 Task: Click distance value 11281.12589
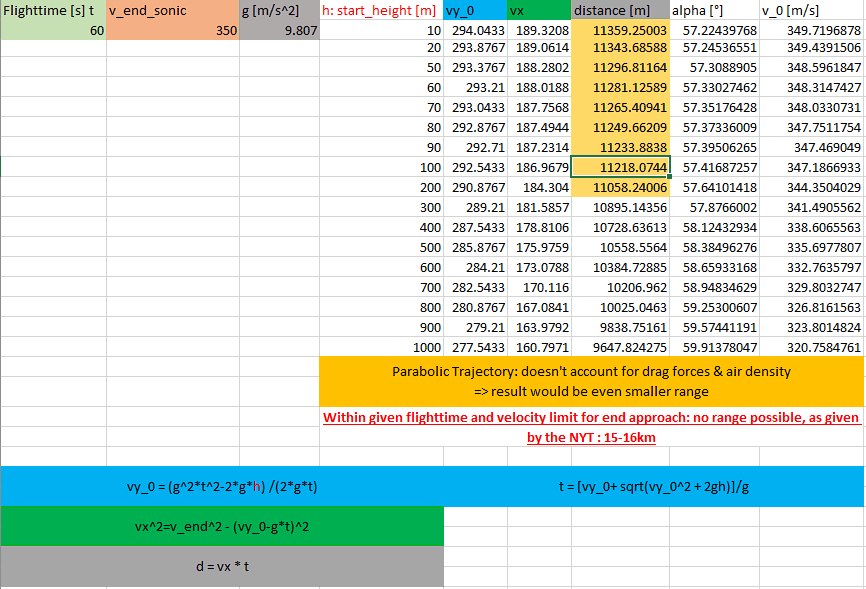tap(621, 87)
